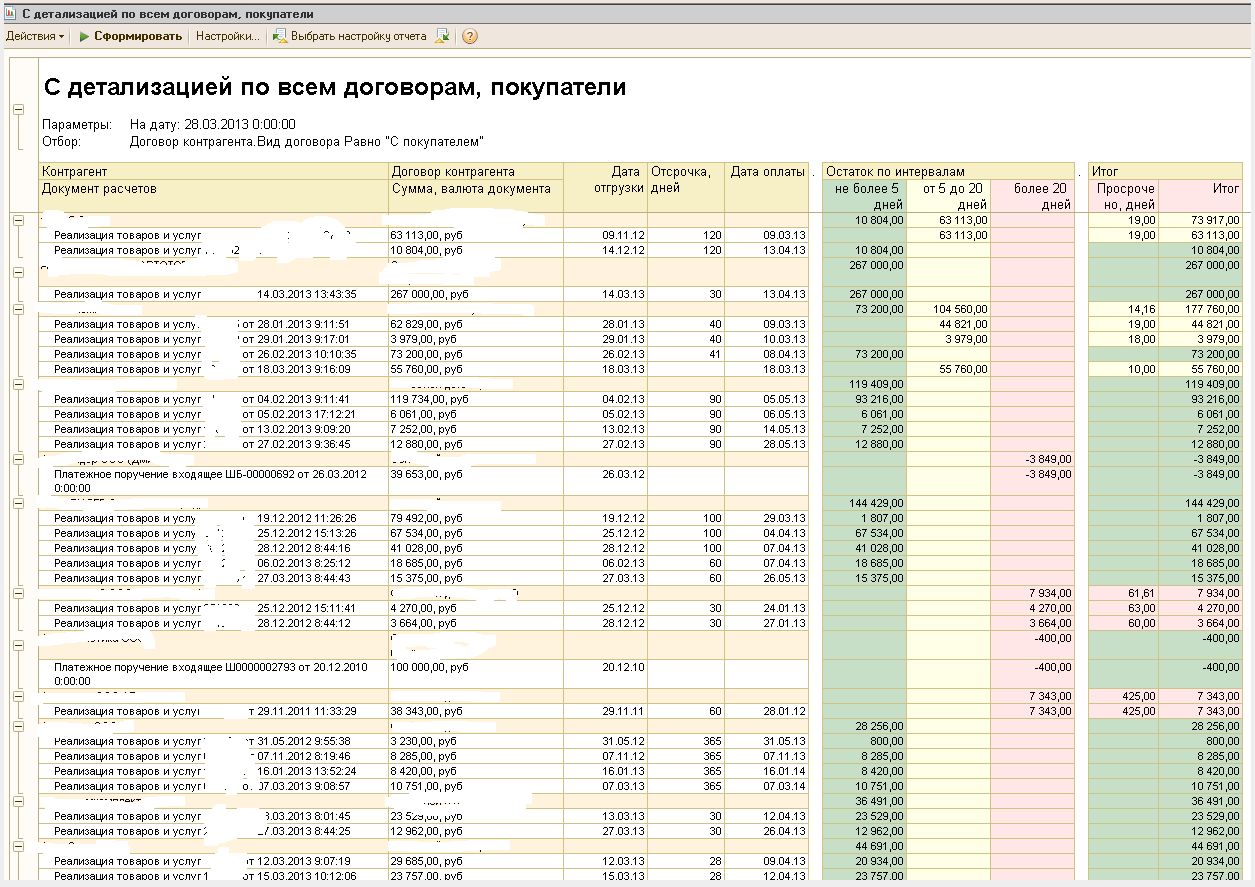Click the Выбрать настройку отчета icon

280,36
